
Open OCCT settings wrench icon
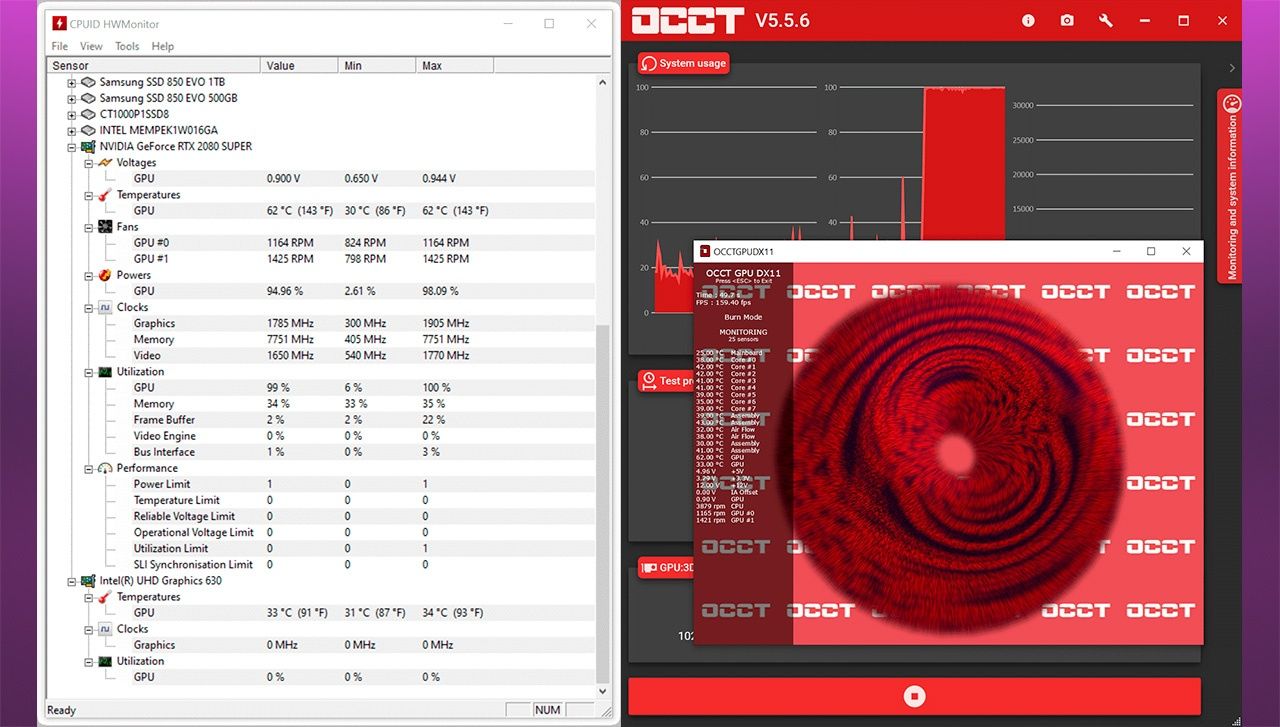pos(1106,20)
